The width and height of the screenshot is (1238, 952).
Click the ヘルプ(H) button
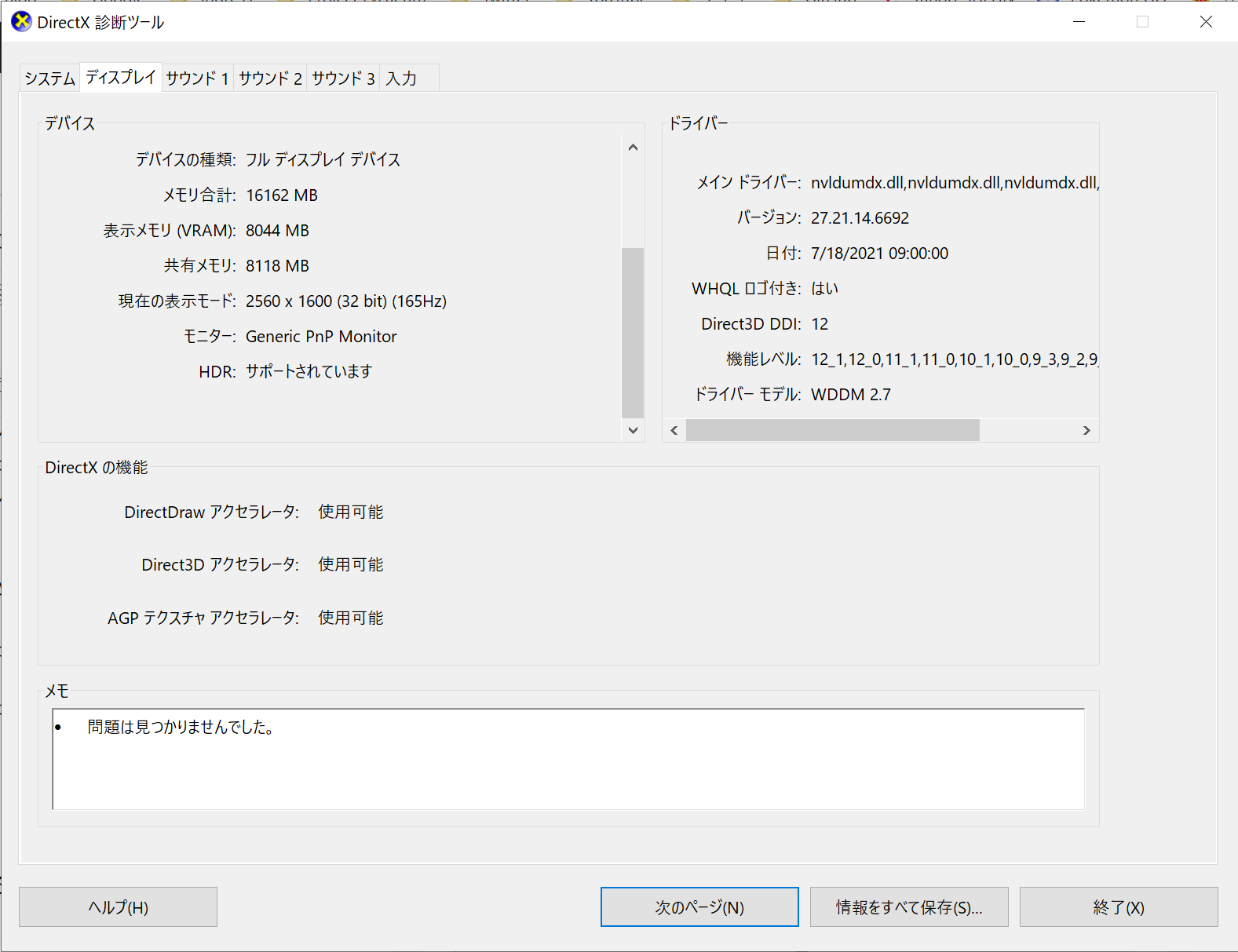pos(118,907)
